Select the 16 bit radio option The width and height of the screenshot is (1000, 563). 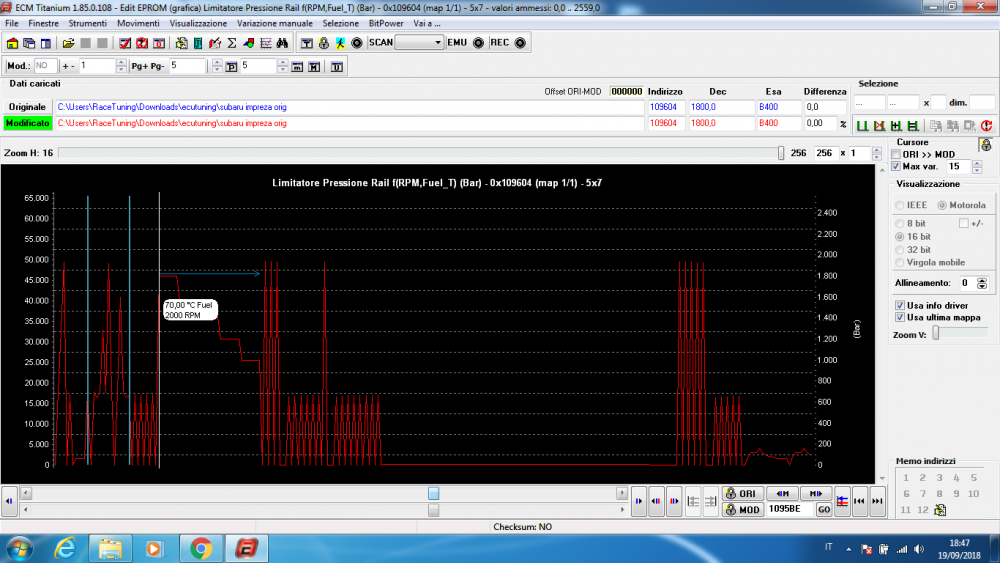coord(900,237)
